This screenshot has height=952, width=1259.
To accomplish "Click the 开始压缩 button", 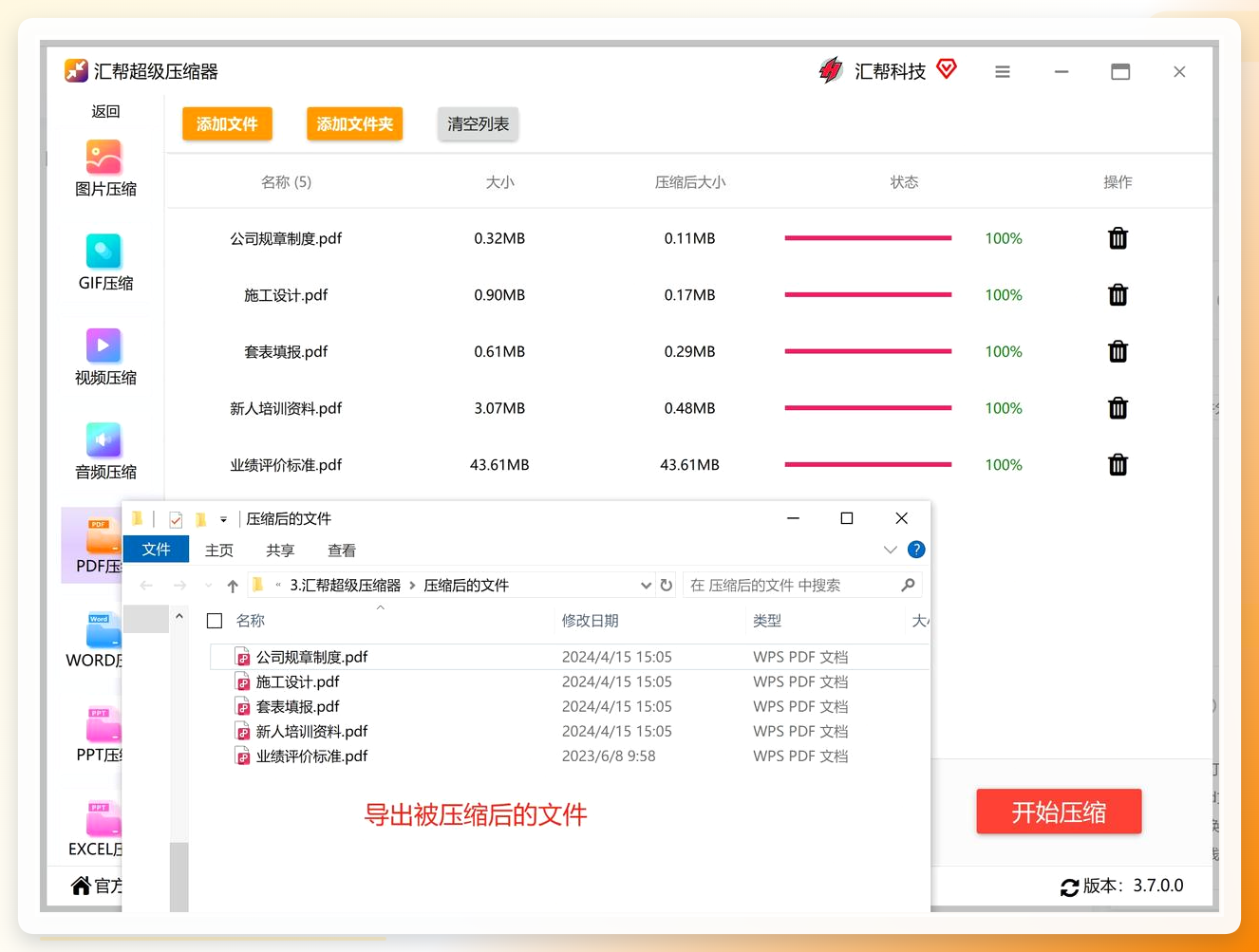I will 1059,812.
